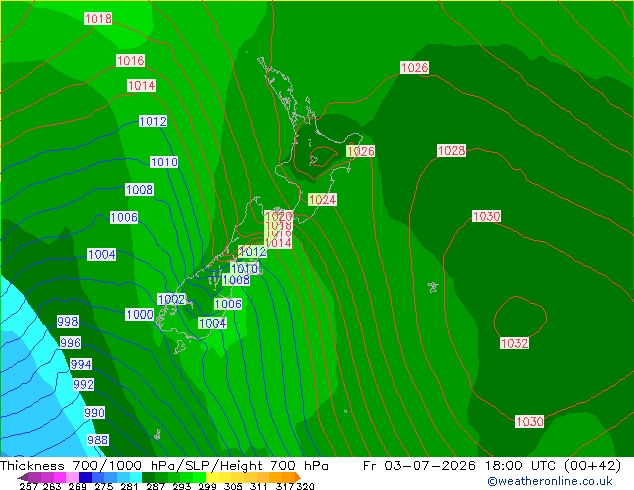The width and height of the screenshot is (634, 490).
Task: Select the blue 1002 isobar label
Action: coord(171,300)
